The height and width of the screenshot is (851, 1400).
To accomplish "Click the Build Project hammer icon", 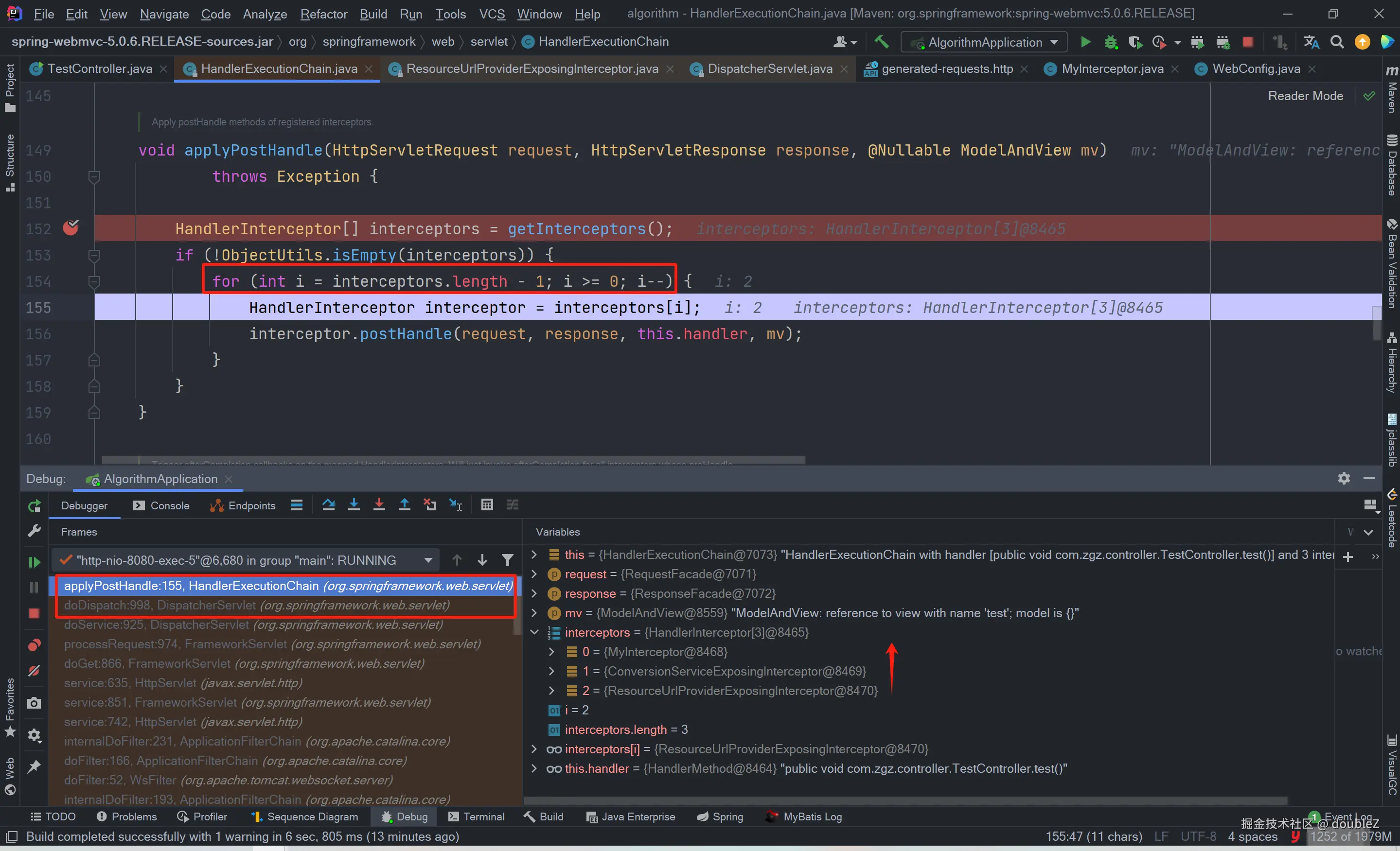I will tap(881, 42).
